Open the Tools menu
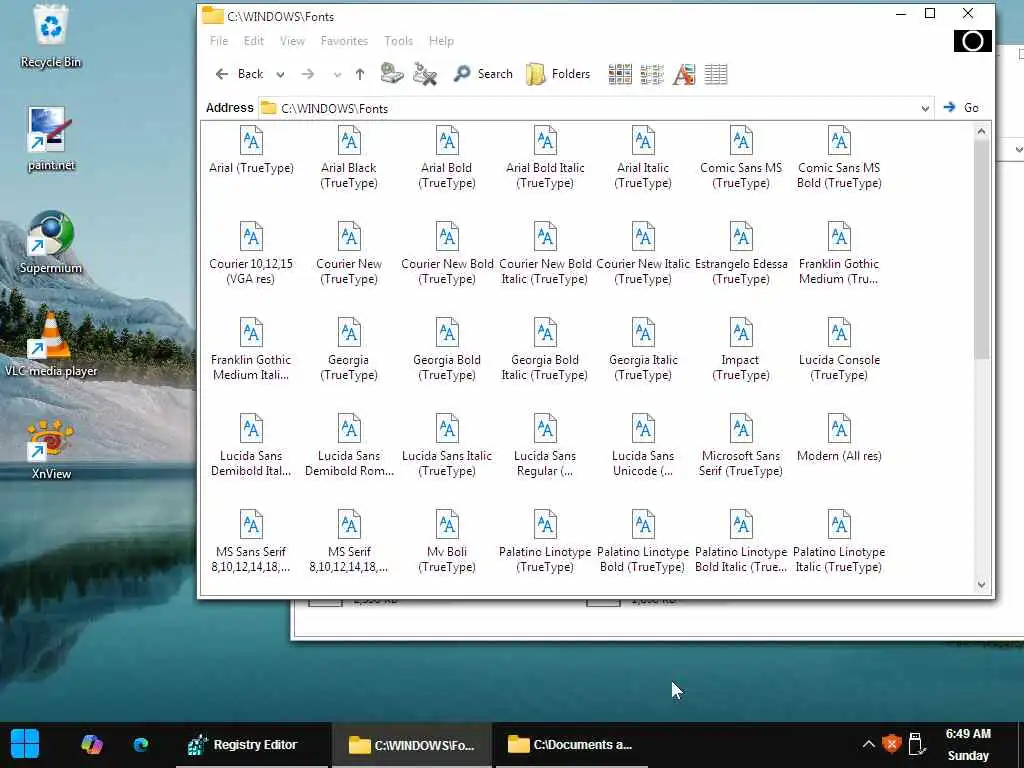The image size is (1024, 768). (x=398, y=40)
